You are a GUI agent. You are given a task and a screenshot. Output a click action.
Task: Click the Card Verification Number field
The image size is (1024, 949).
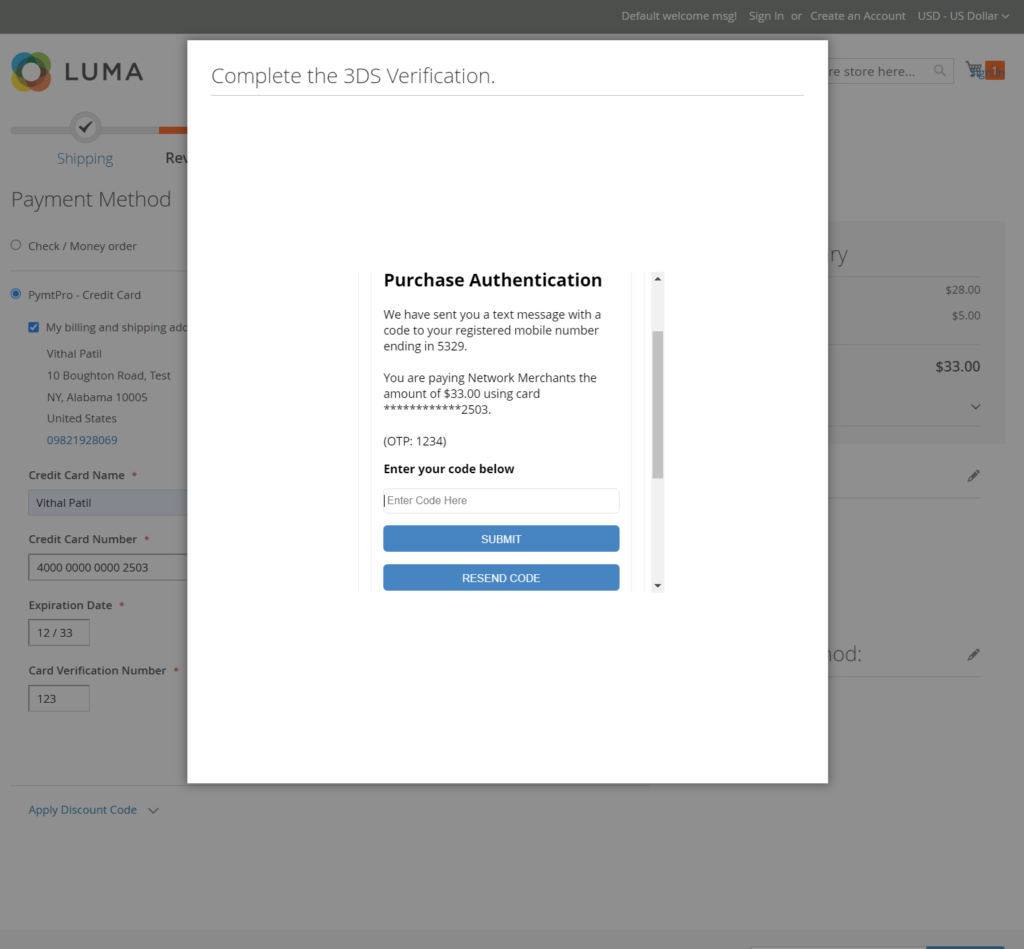(x=59, y=699)
